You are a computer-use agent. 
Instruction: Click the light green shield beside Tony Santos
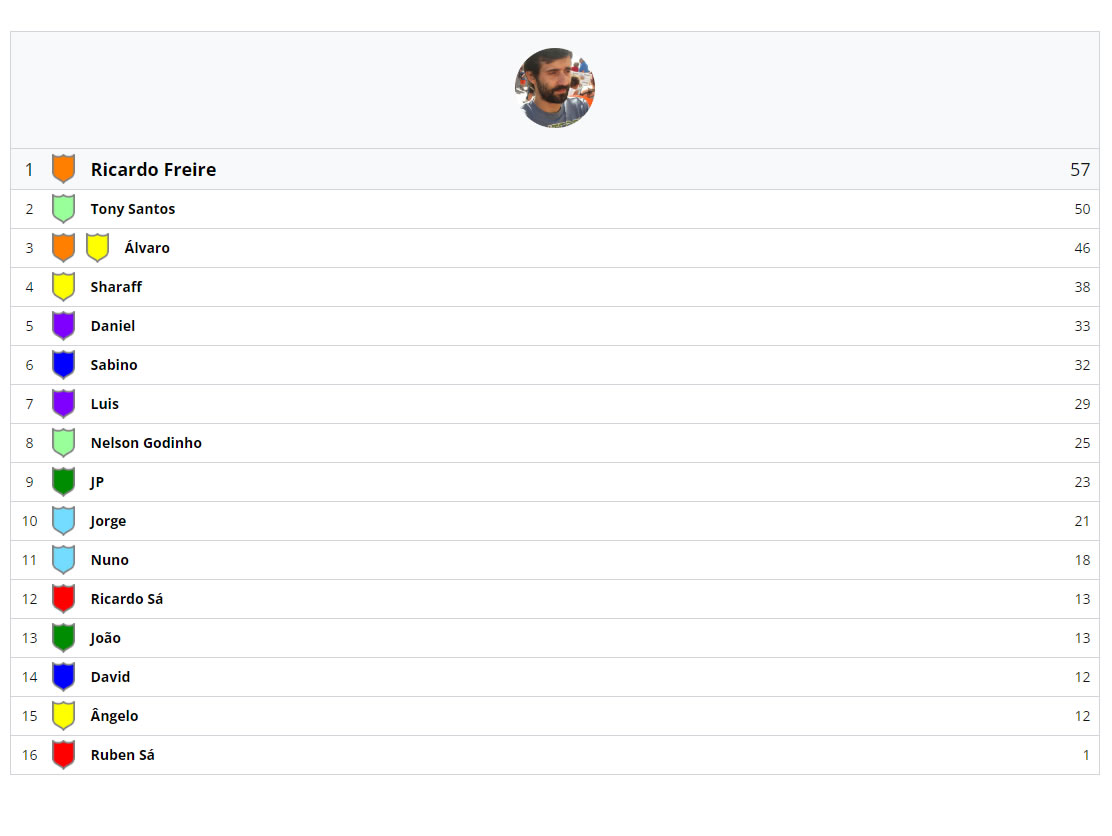pyautogui.click(x=63, y=209)
